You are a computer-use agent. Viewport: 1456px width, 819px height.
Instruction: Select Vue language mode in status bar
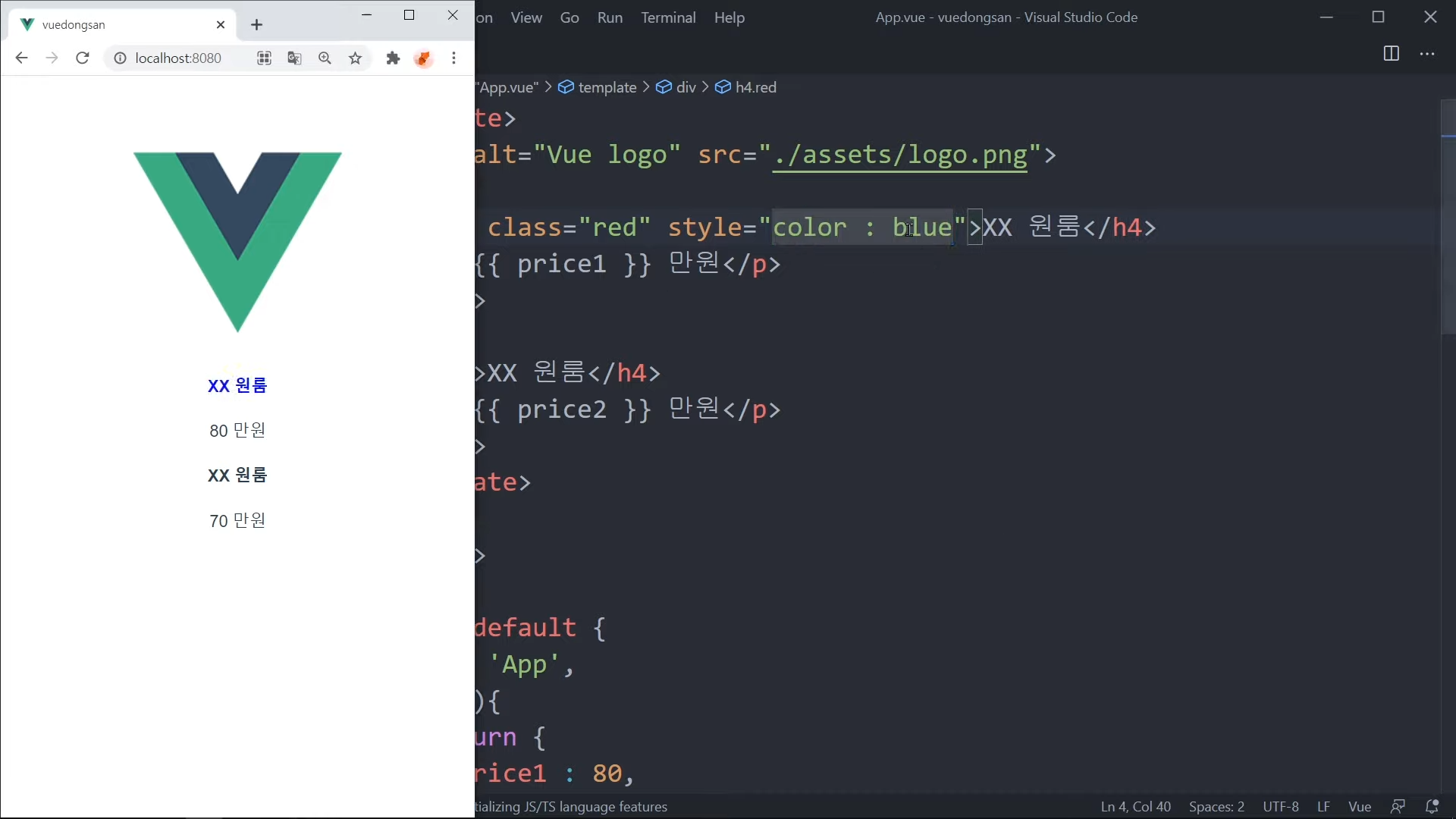pos(1359,807)
